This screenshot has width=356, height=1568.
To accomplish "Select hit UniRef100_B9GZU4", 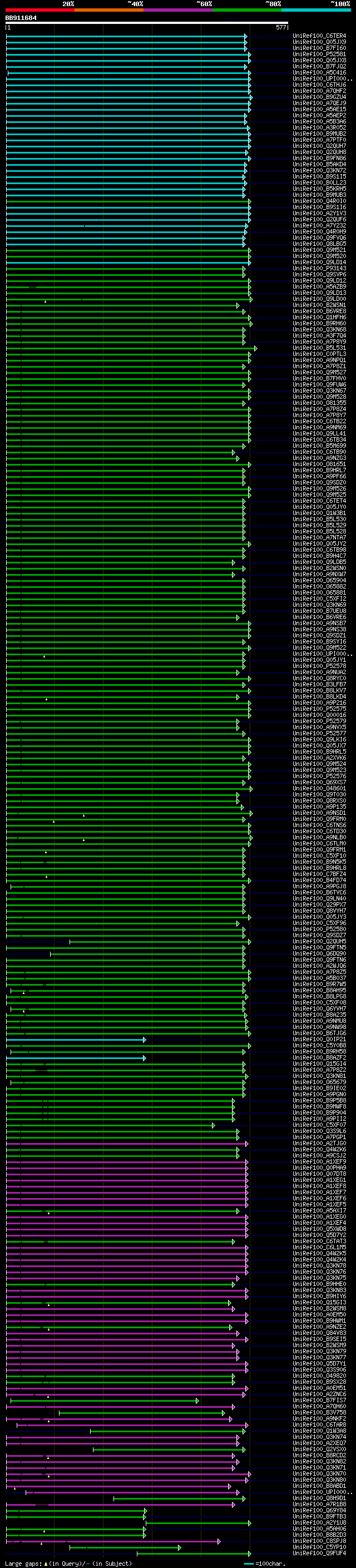I will pyautogui.click(x=319, y=97).
